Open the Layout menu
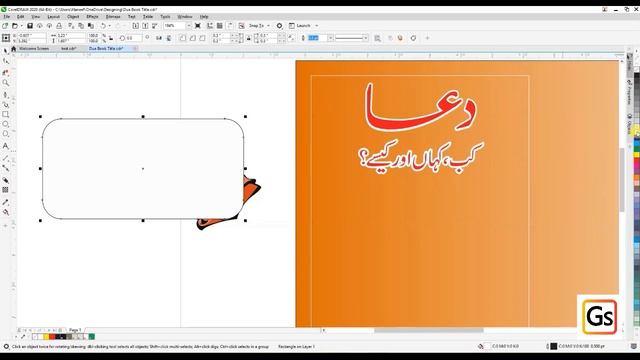 (53, 17)
